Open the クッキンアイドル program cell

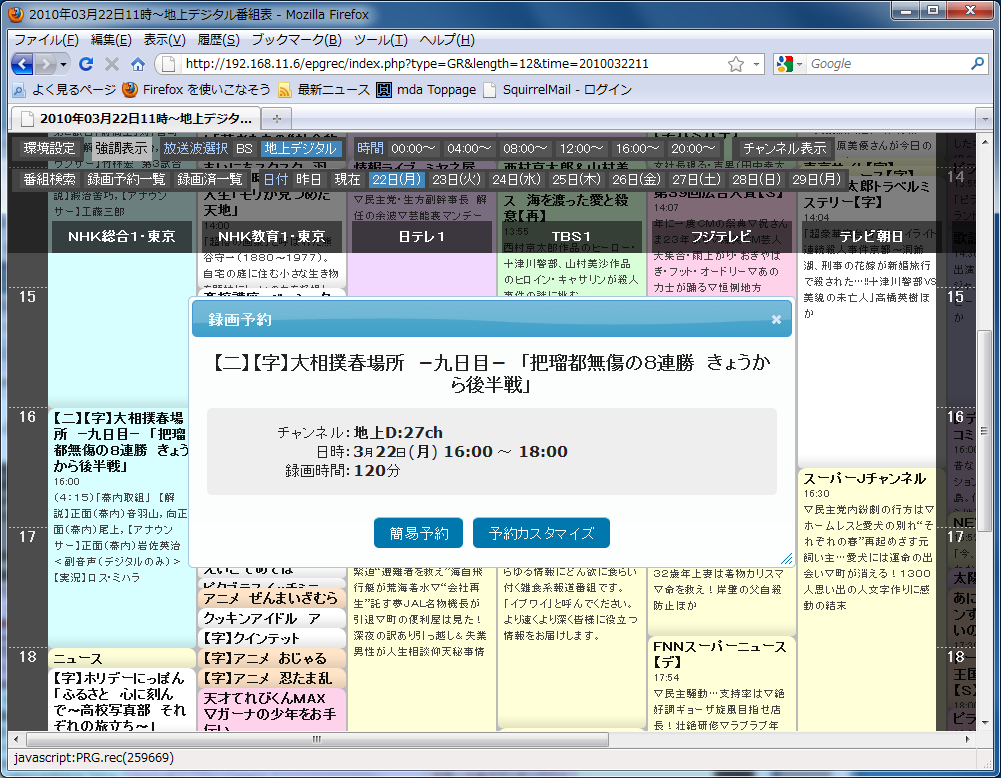[x=272, y=618]
